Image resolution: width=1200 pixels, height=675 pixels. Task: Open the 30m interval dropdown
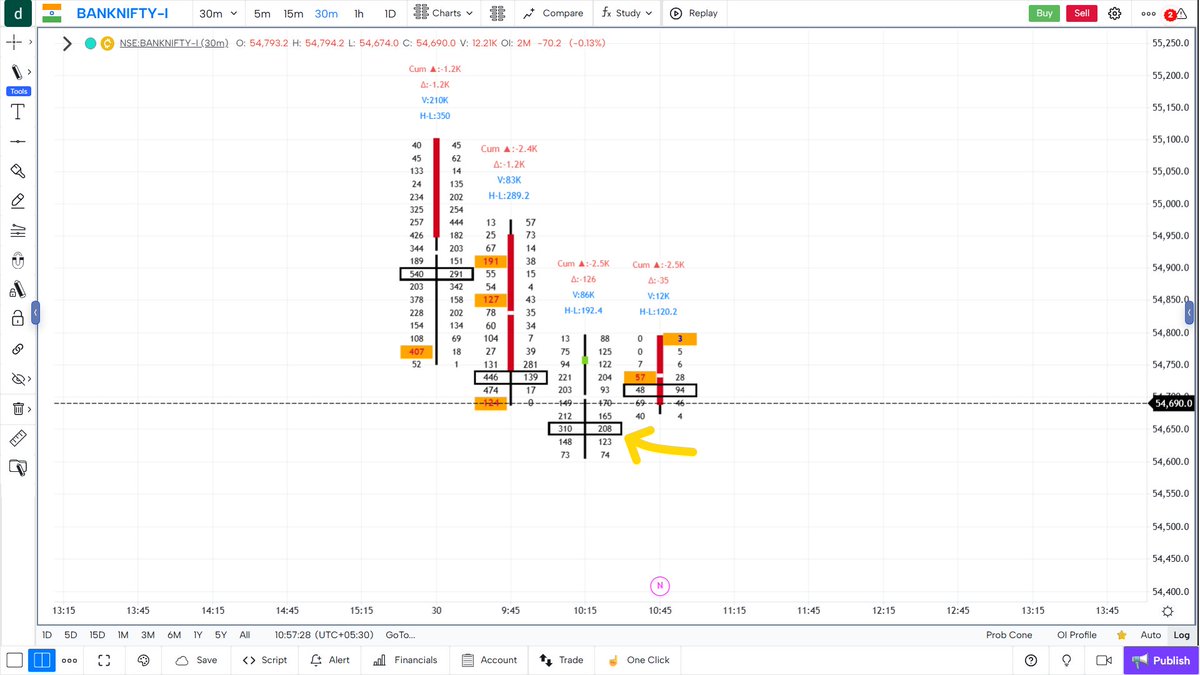[218, 13]
